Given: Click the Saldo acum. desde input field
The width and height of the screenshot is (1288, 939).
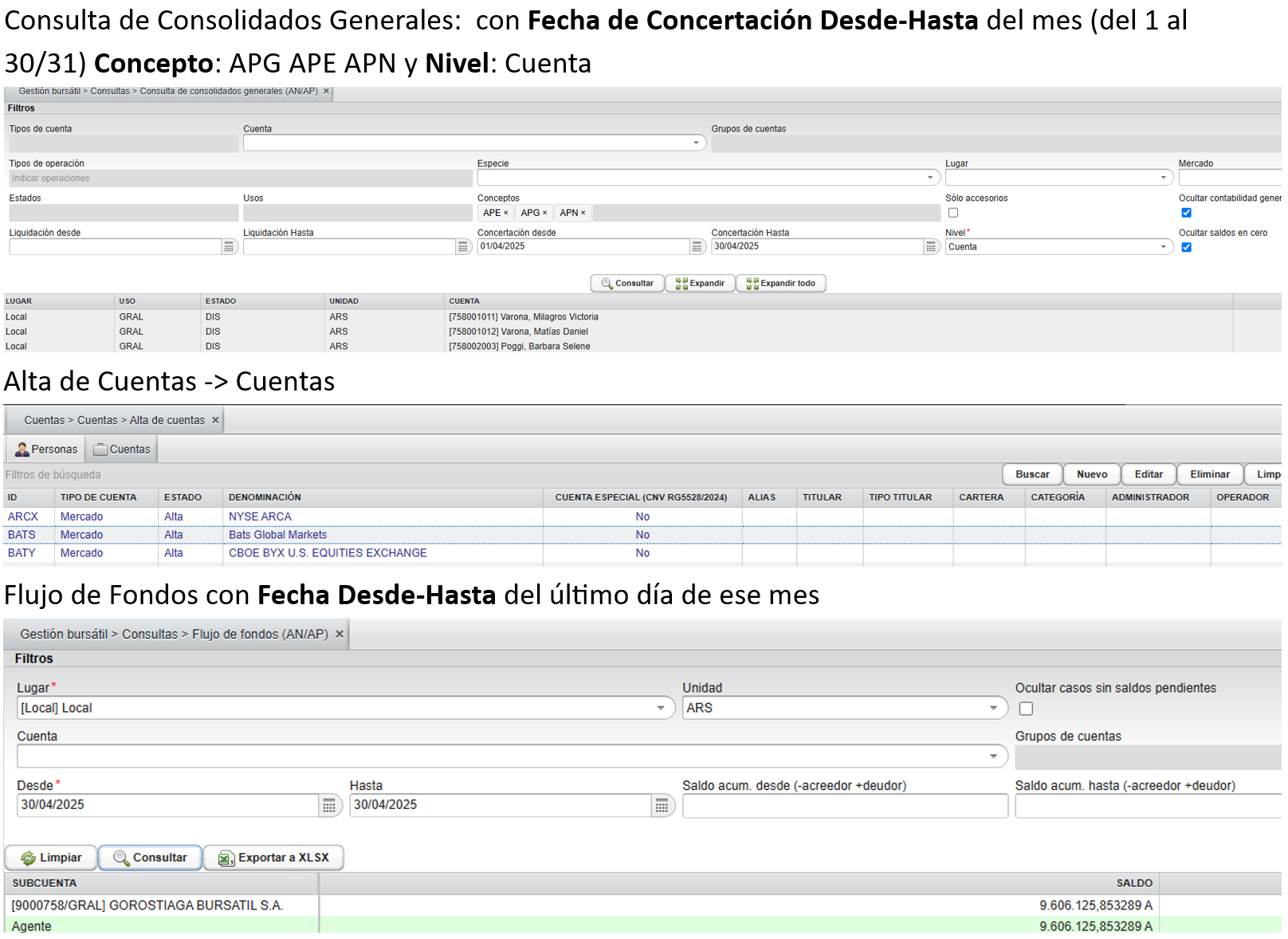Looking at the screenshot, I should pyautogui.click(x=844, y=807).
